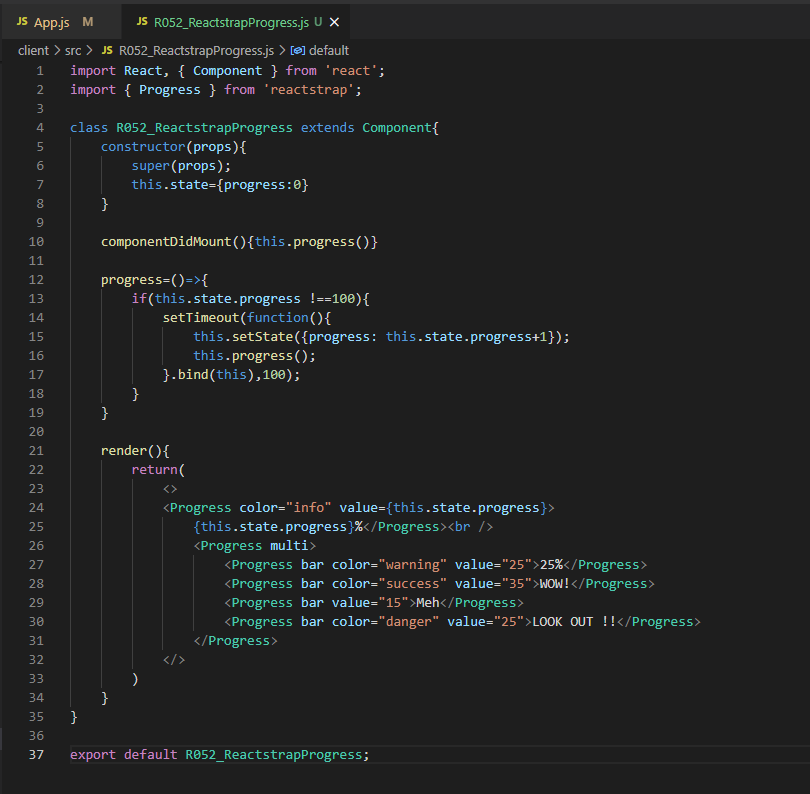Click the closing fragment tag on line 32
Image resolution: width=810 pixels, height=794 pixels.
point(174,660)
